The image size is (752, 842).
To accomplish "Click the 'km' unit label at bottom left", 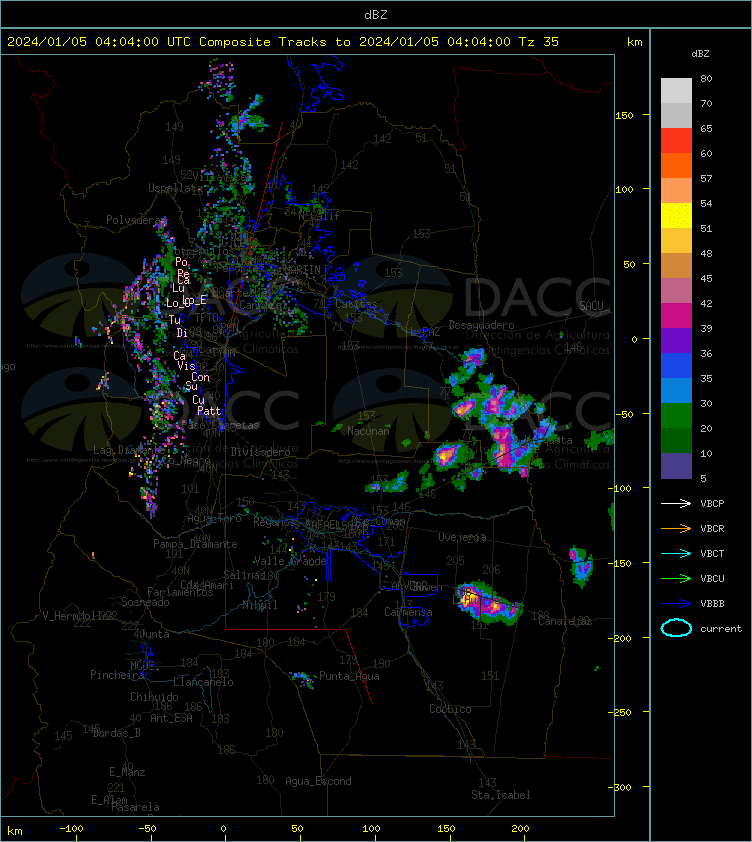I will 15,832.
